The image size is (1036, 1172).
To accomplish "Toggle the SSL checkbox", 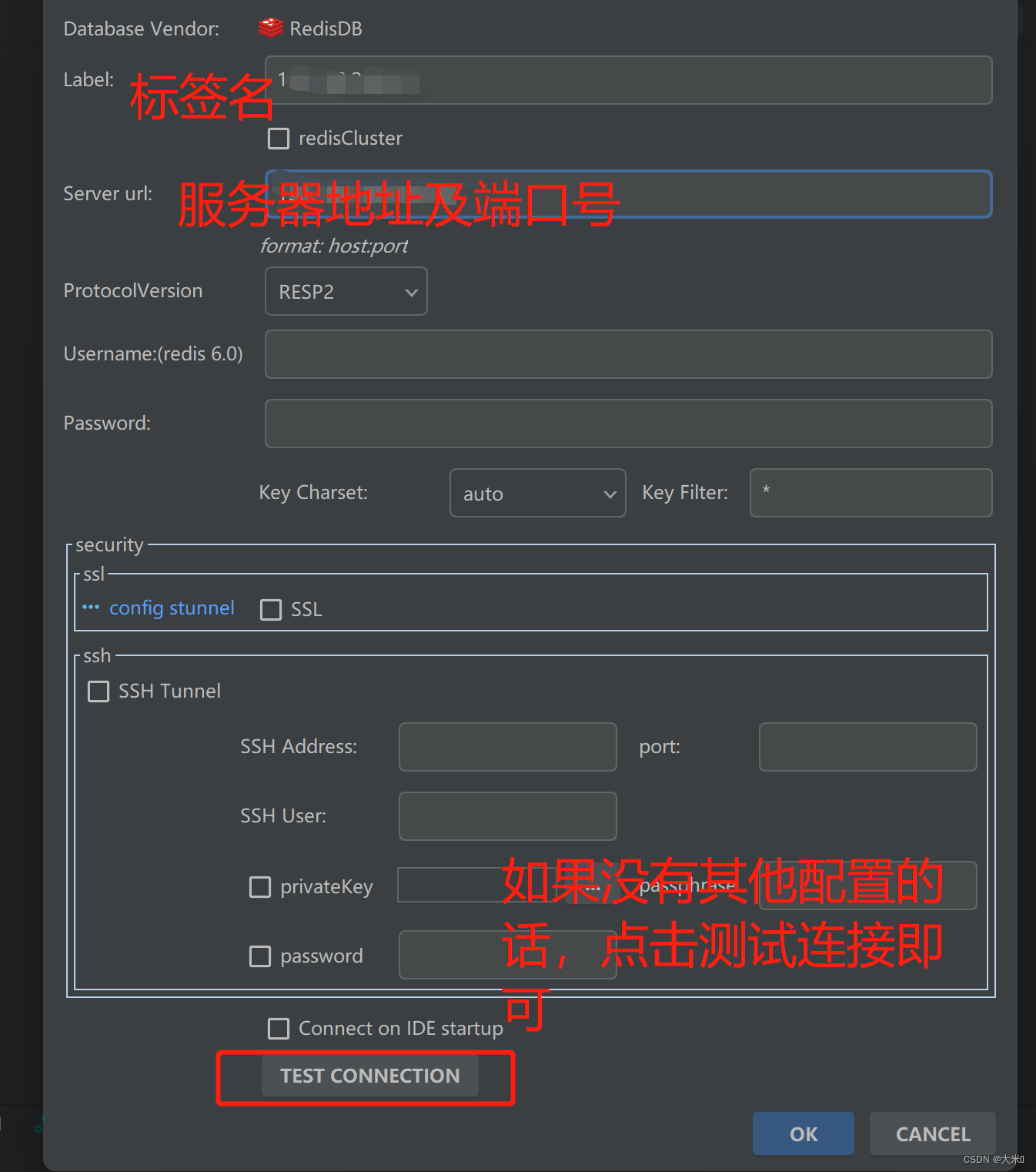I will tap(271, 610).
